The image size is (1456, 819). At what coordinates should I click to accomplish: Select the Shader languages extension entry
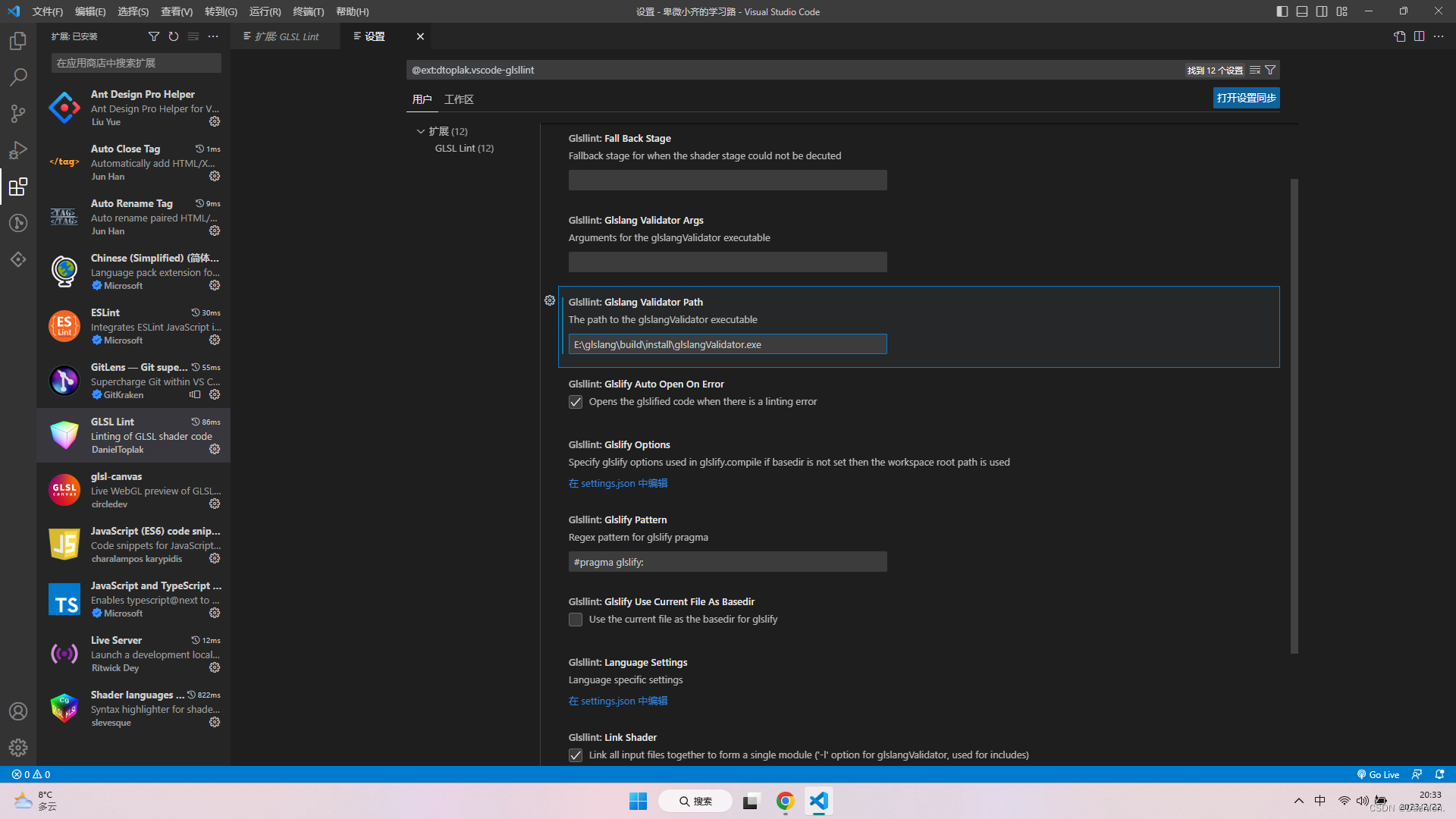click(x=133, y=708)
